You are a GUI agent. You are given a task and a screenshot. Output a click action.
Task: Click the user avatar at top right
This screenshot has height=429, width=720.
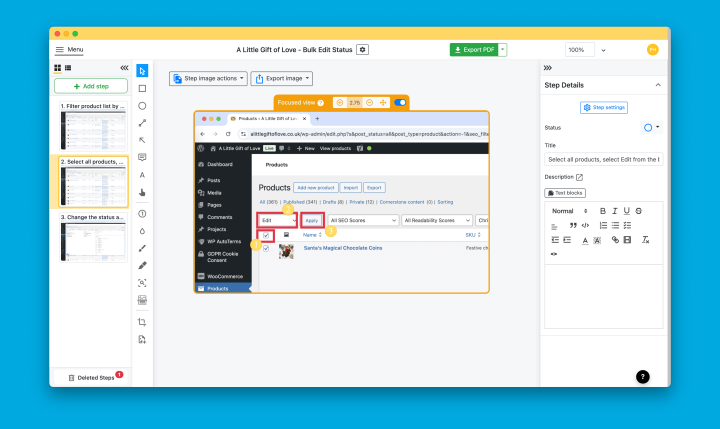point(652,50)
